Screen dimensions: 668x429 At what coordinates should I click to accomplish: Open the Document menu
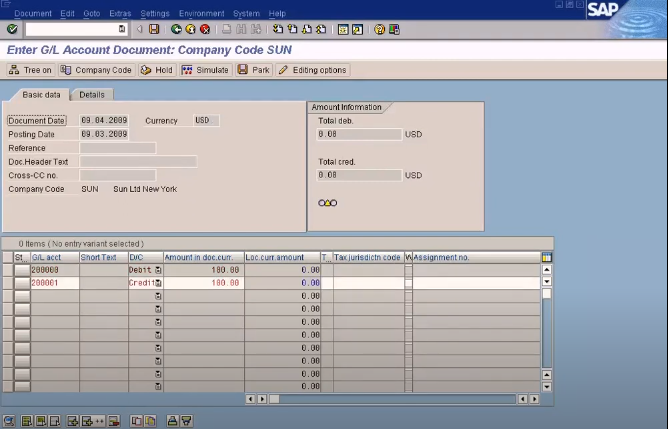[x=33, y=14]
